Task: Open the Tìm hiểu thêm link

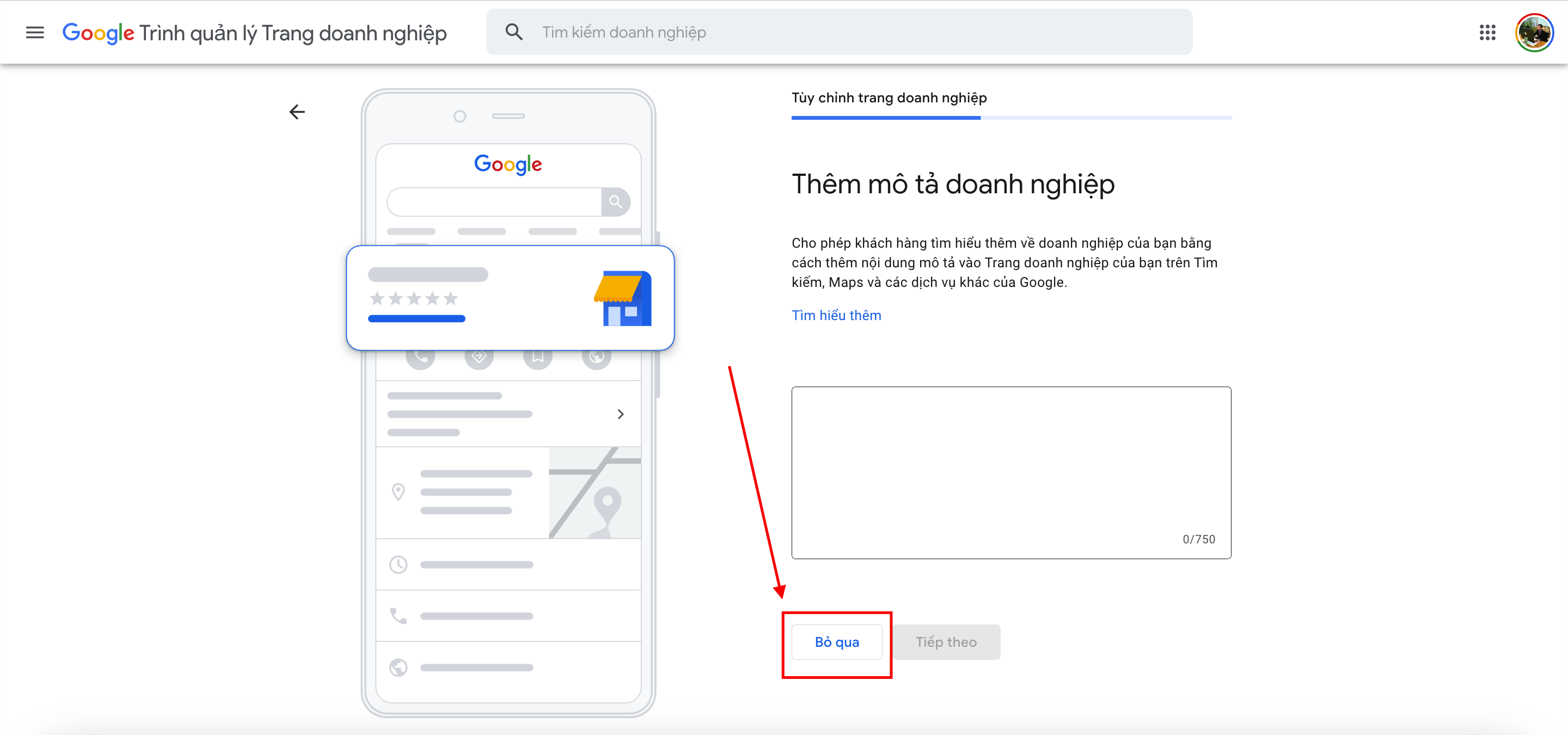Action: 836,315
